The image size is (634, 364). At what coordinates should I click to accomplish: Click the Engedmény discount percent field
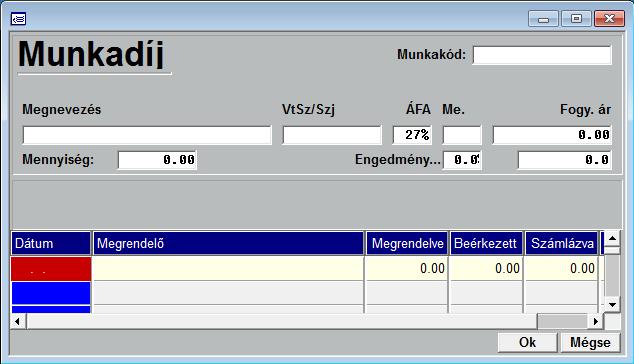tap(462, 160)
